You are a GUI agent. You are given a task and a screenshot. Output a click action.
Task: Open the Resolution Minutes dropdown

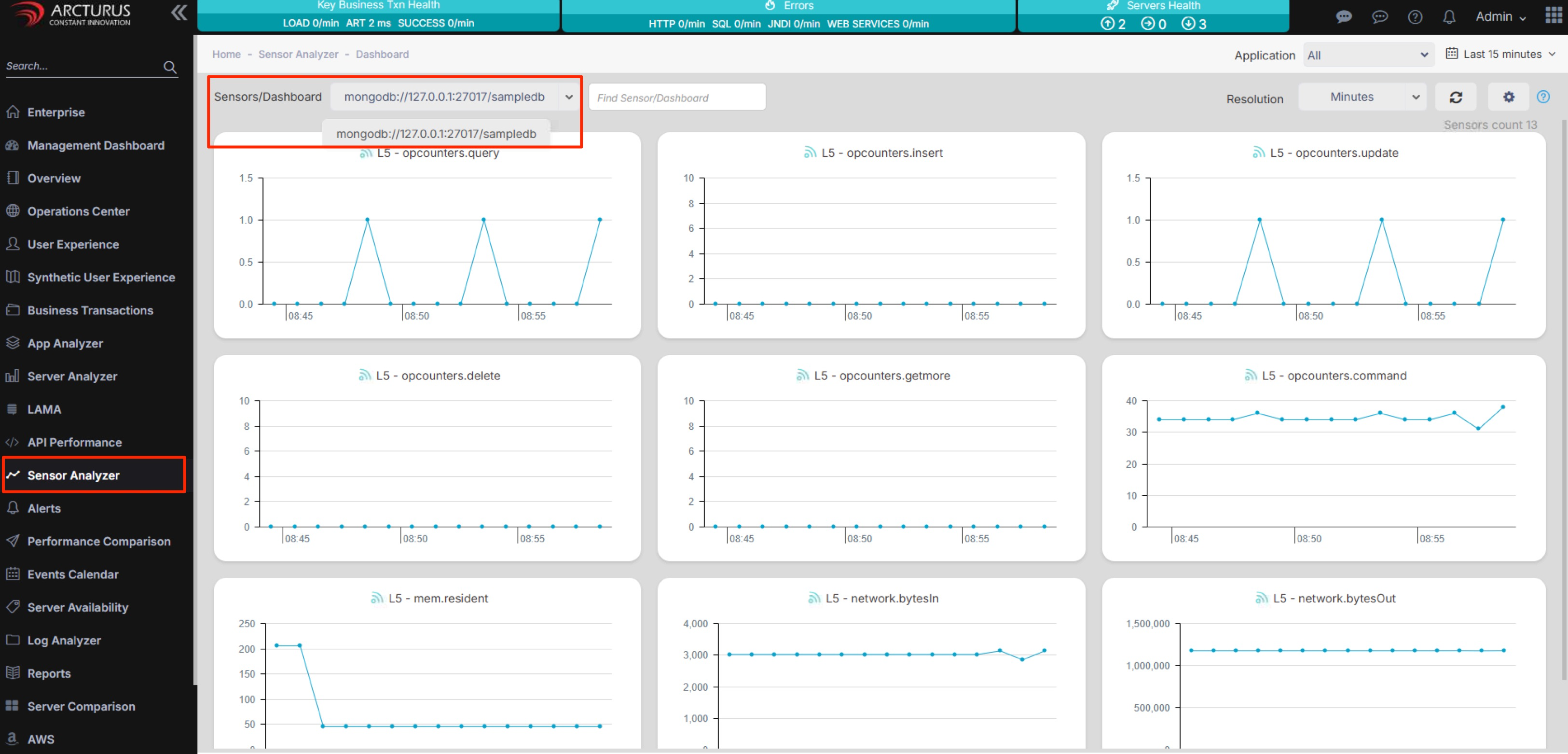tap(1362, 97)
